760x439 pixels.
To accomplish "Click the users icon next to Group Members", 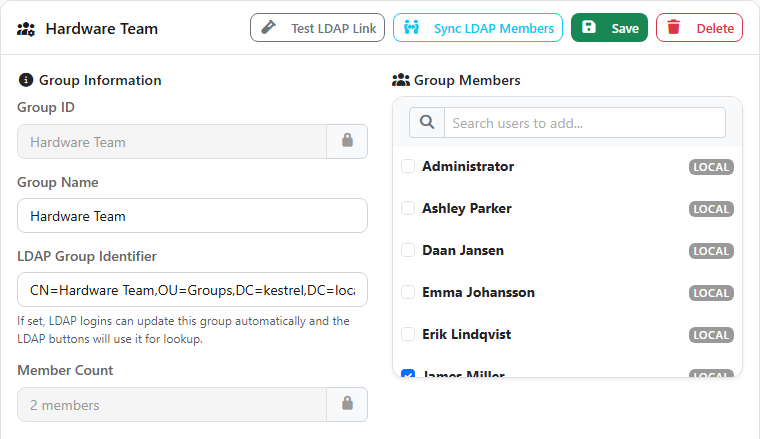I will 401,80.
